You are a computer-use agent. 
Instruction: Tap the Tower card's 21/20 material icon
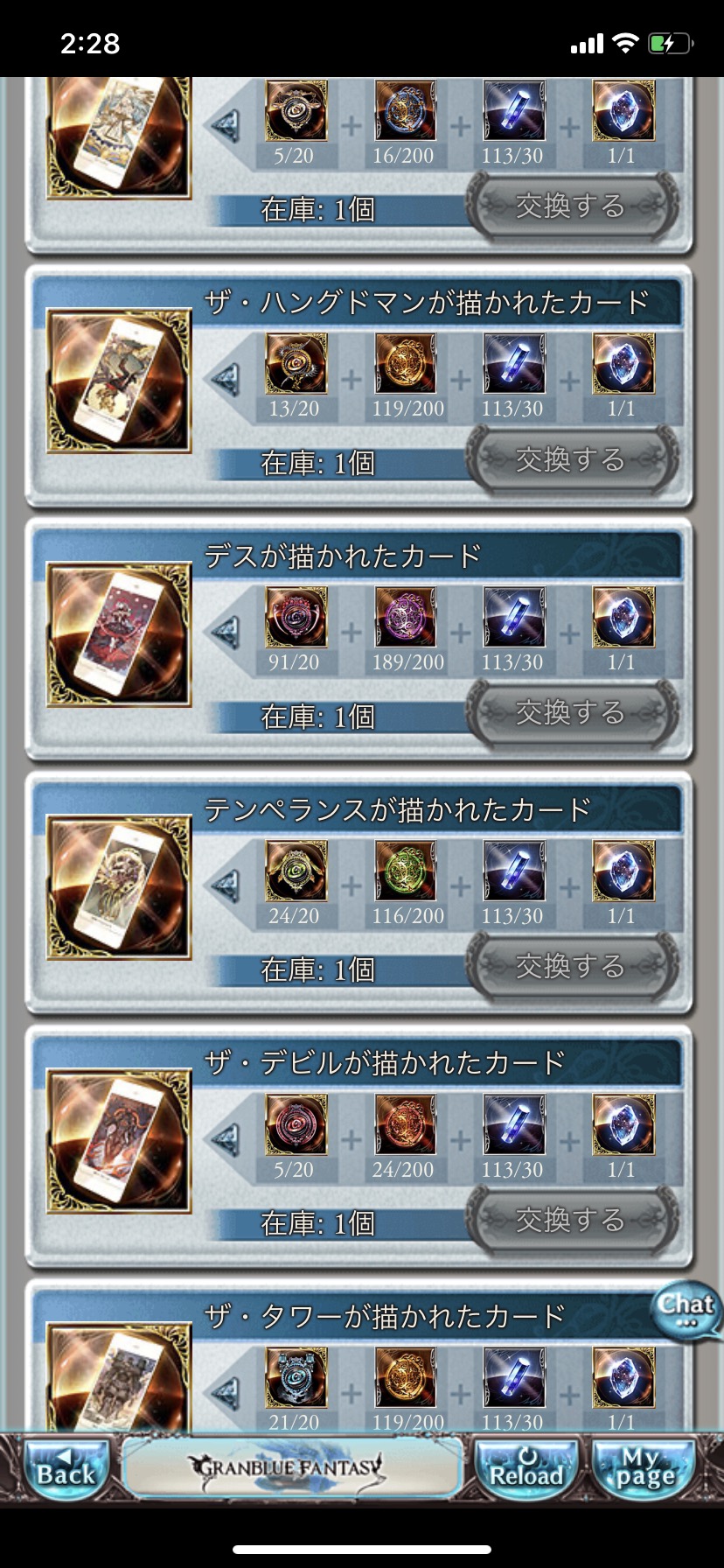coord(296,1377)
